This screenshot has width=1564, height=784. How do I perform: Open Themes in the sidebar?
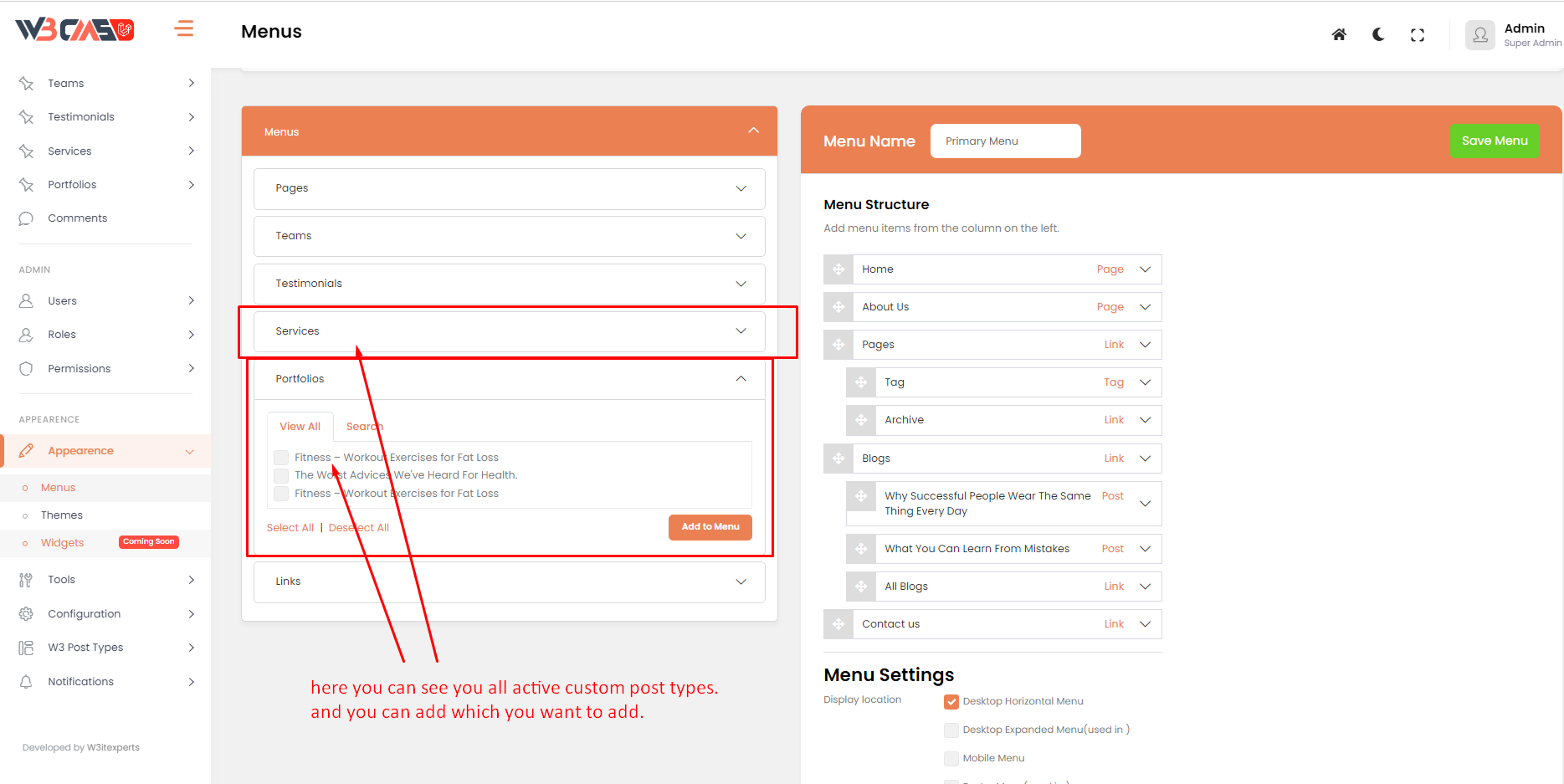pos(62,515)
